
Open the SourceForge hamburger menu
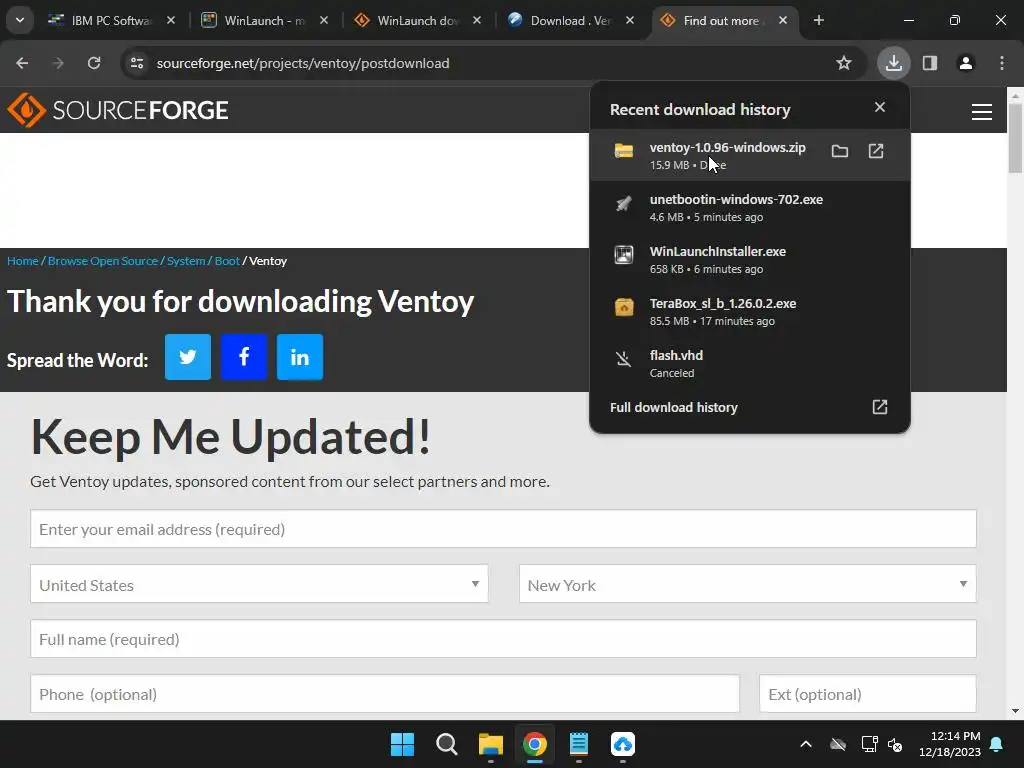click(x=982, y=112)
